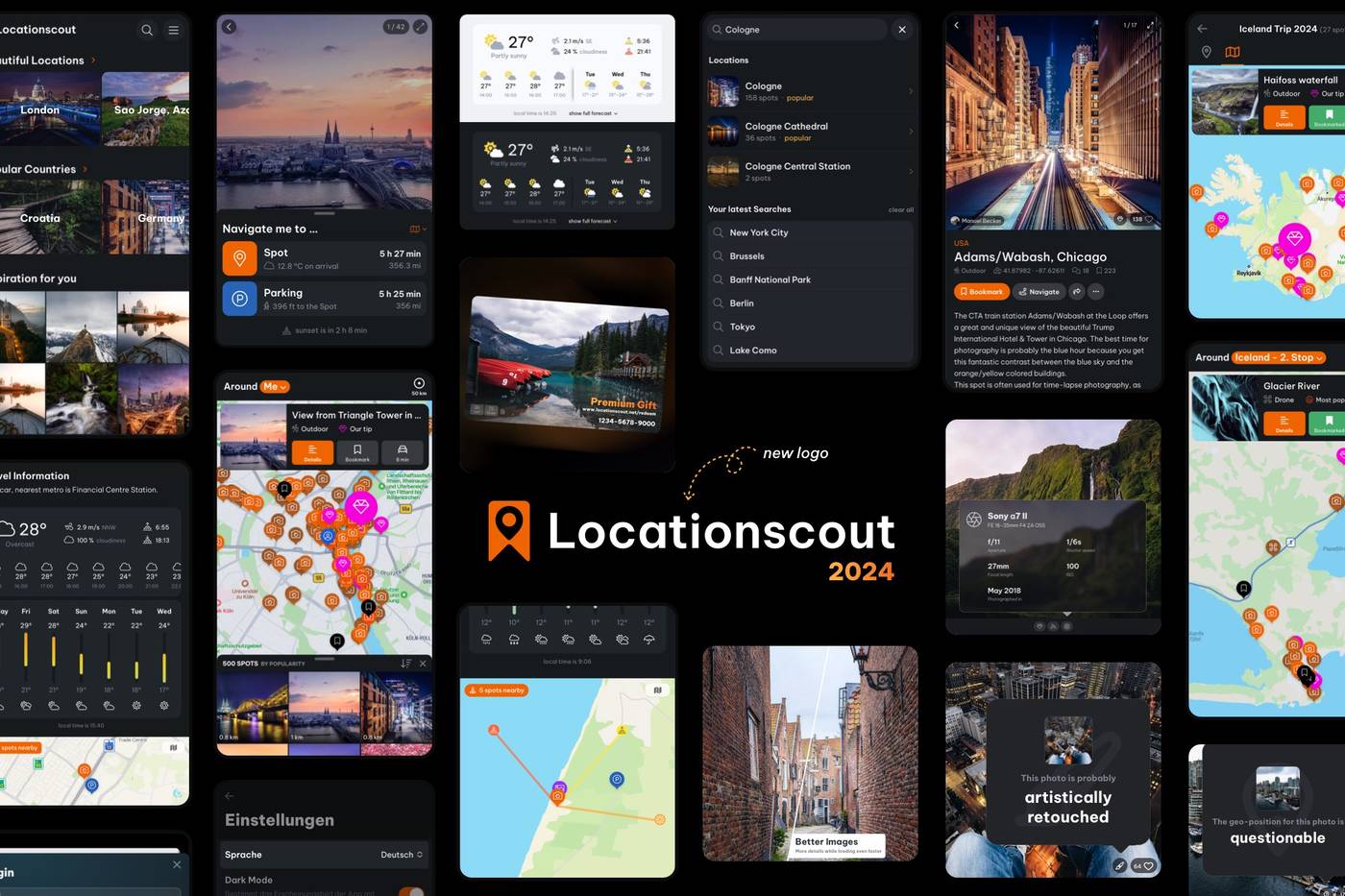Like the aerial city photo heart

(1143, 865)
